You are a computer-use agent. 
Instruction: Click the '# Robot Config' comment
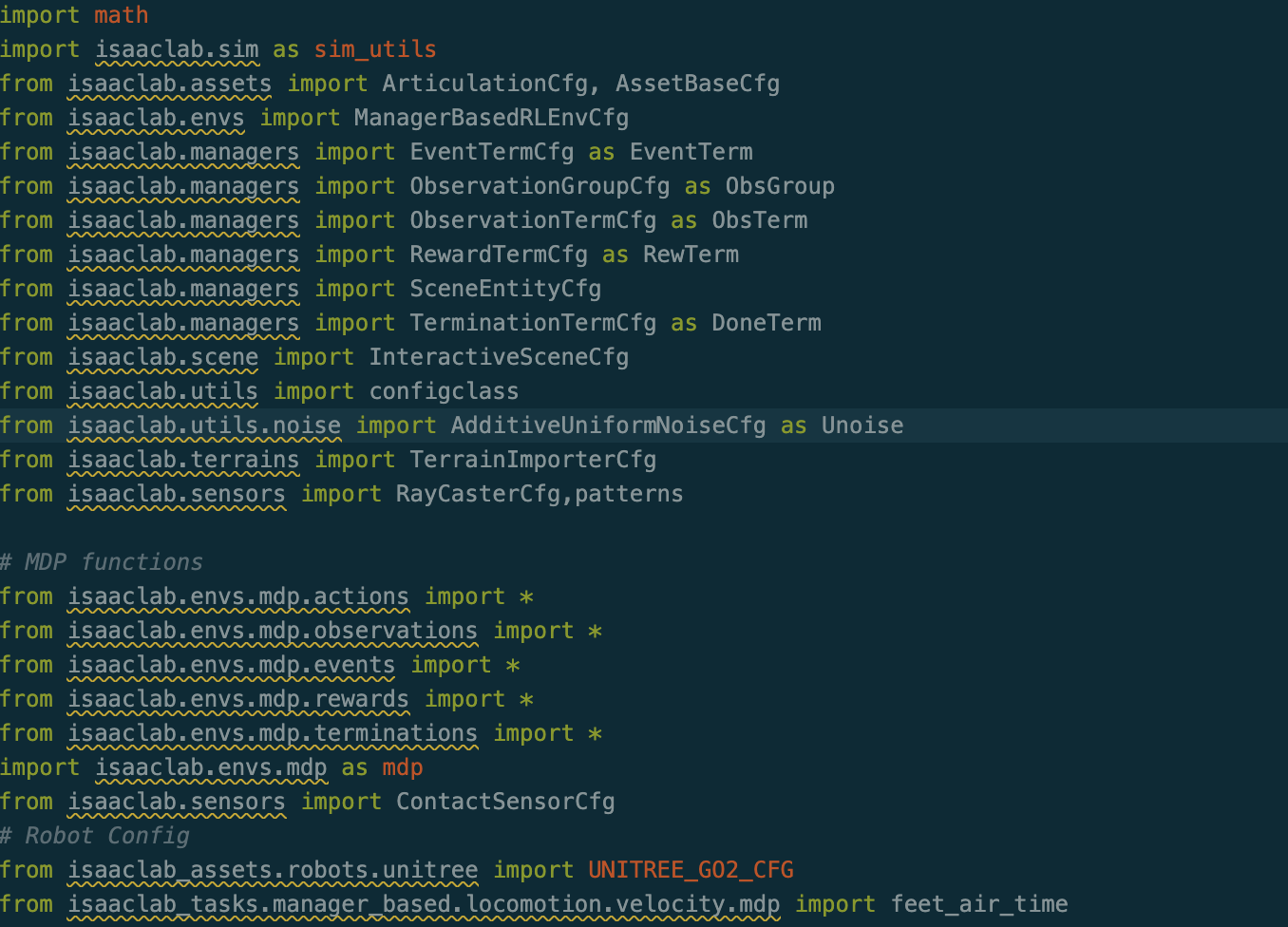[x=95, y=836]
